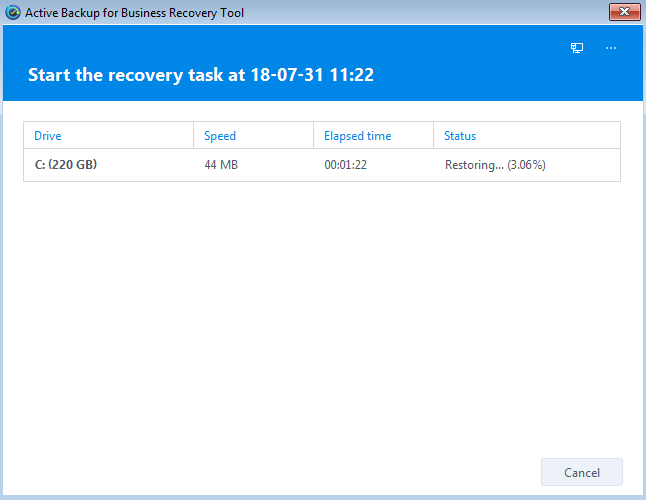
Task: Click the 'Start the recovery task' heading
Action: [x=201, y=75]
